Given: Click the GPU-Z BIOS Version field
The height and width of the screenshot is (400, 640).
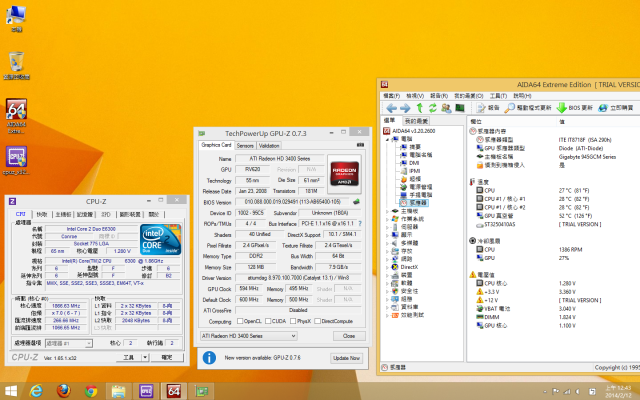Looking at the screenshot, I should pyautogui.click(x=292, y=202).
